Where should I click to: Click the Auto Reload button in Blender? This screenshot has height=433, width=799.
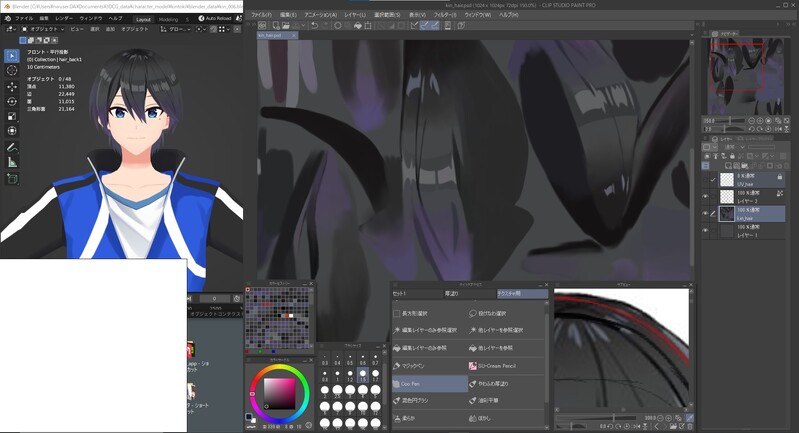215,18
